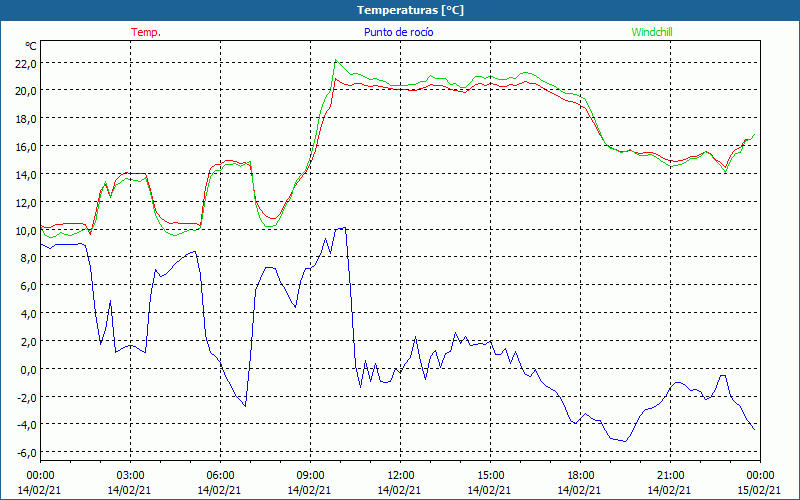Select the blue 'Punto de rocío' legend label
800x500 pixels.
click(x=398, y=32)
